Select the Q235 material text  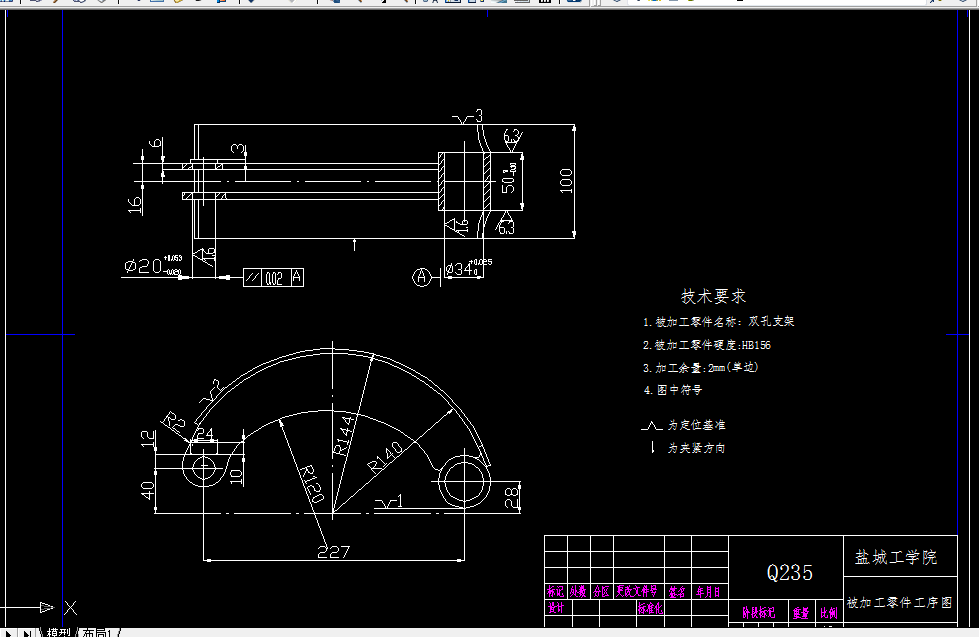790,573
